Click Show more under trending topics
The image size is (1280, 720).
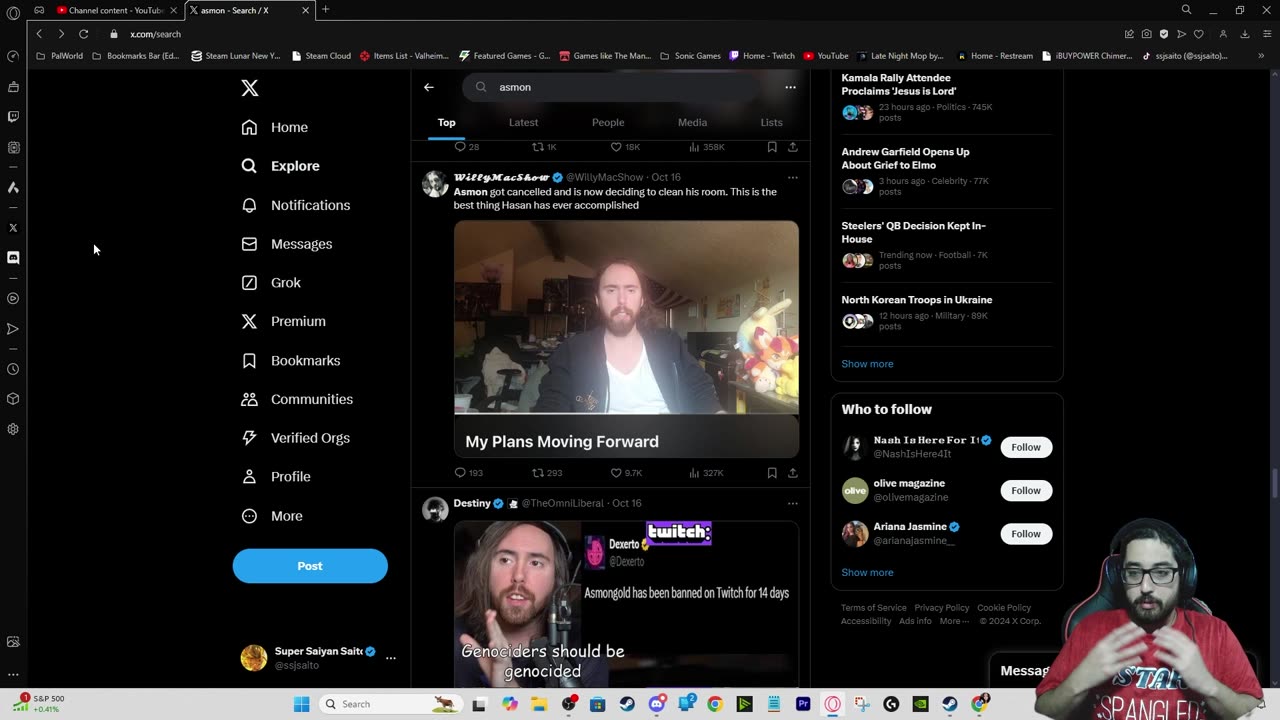click(867, 364)
